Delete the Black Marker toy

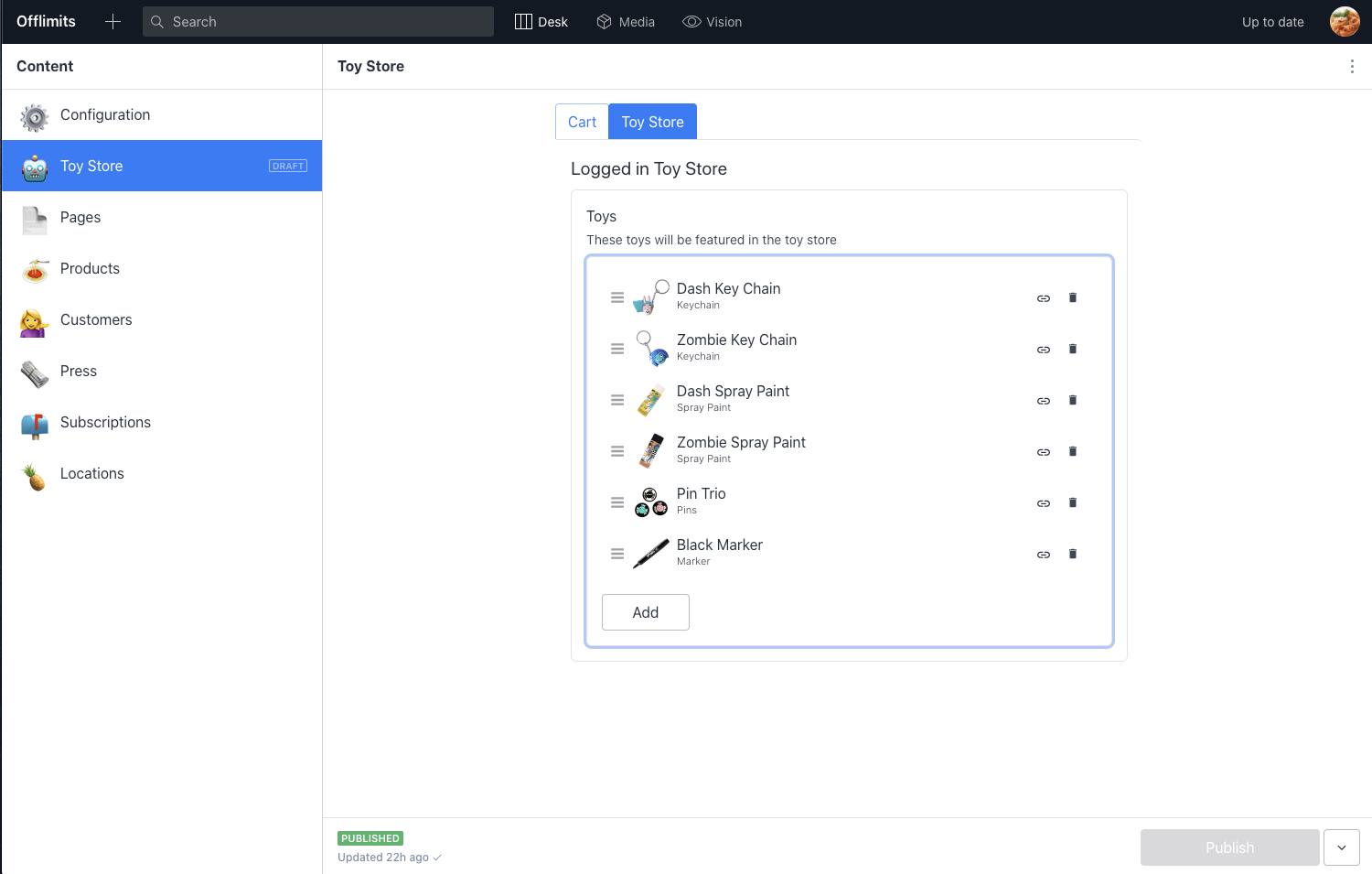1073,554
